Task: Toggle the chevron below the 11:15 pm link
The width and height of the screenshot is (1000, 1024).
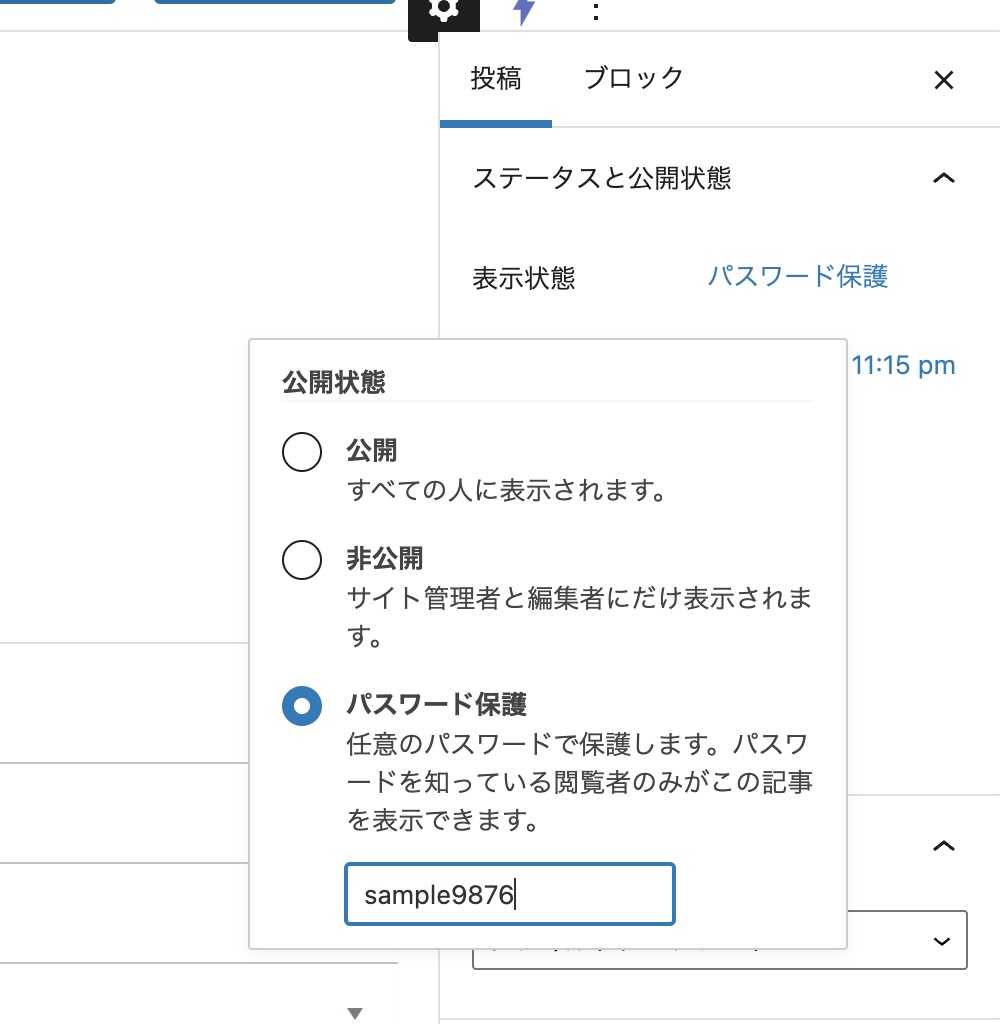Action: 942,846
